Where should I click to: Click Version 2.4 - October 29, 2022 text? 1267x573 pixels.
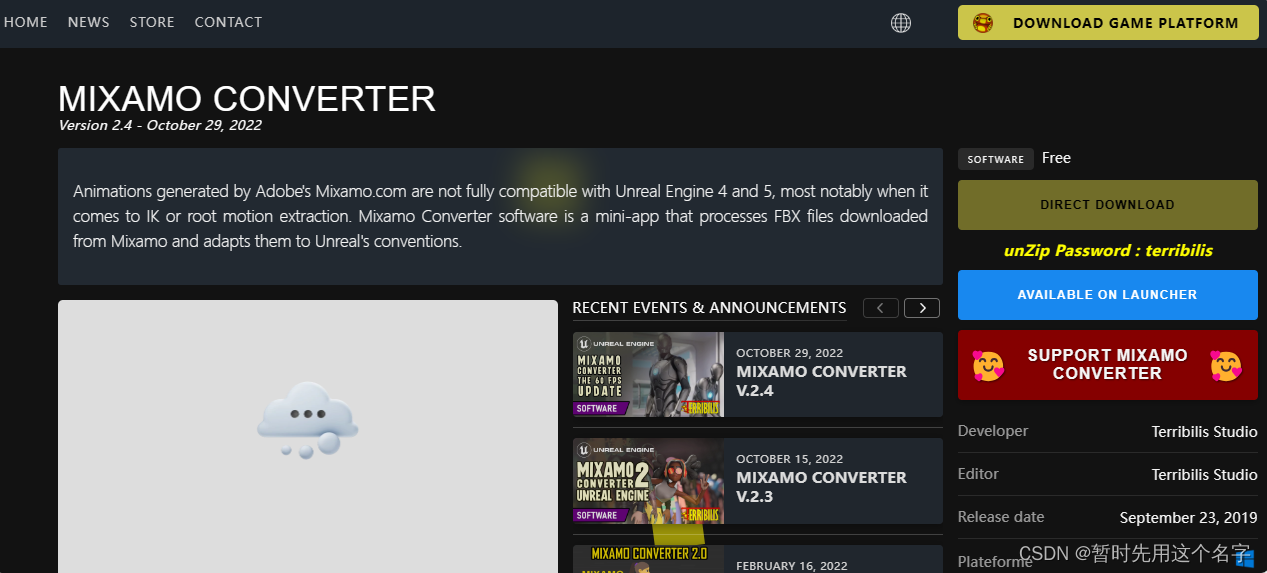(x=160, y=126)
